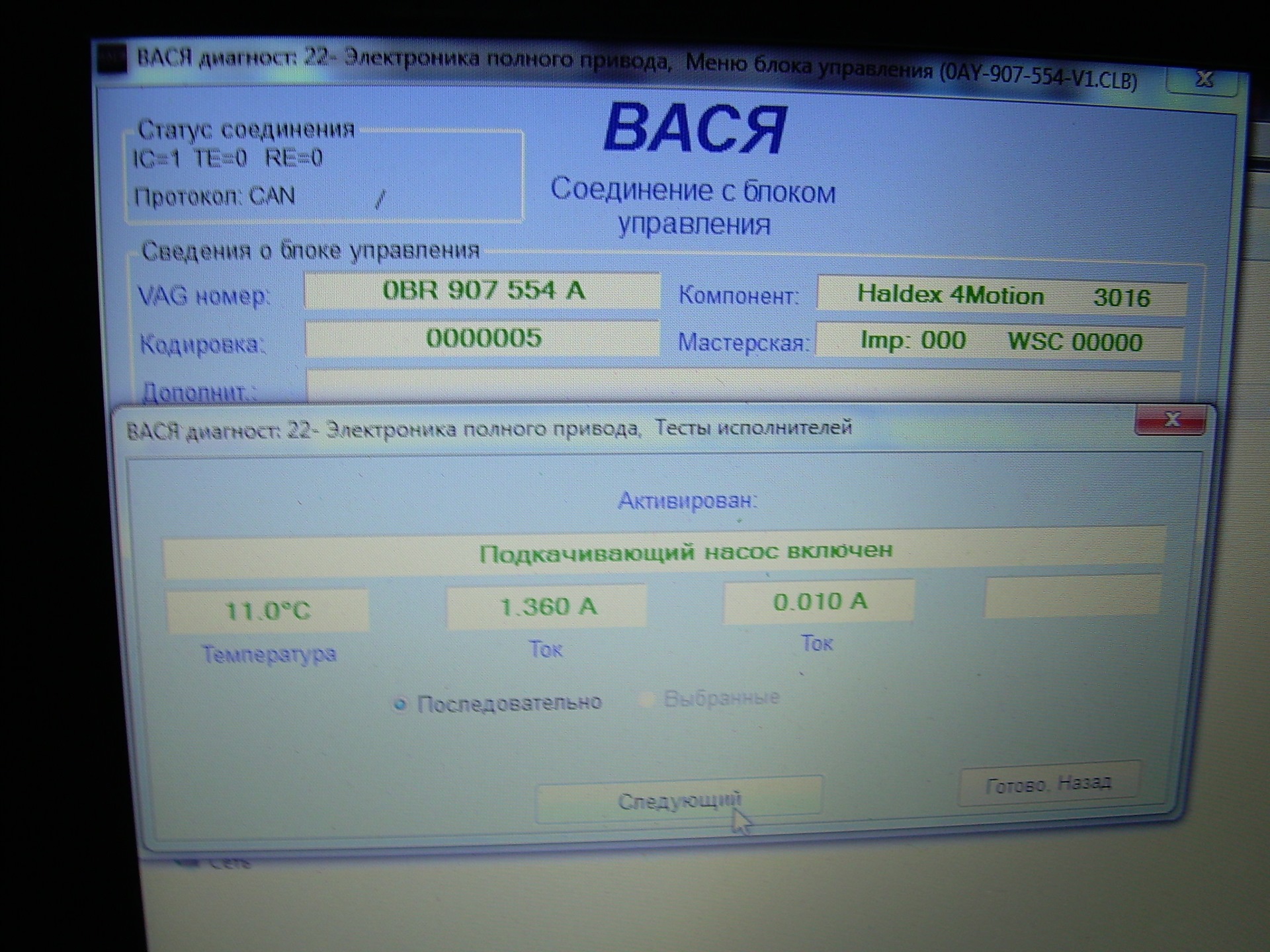1270x952 pixels.
Task: Click the Готово, Назад button
Action: tap(1048, 784)
